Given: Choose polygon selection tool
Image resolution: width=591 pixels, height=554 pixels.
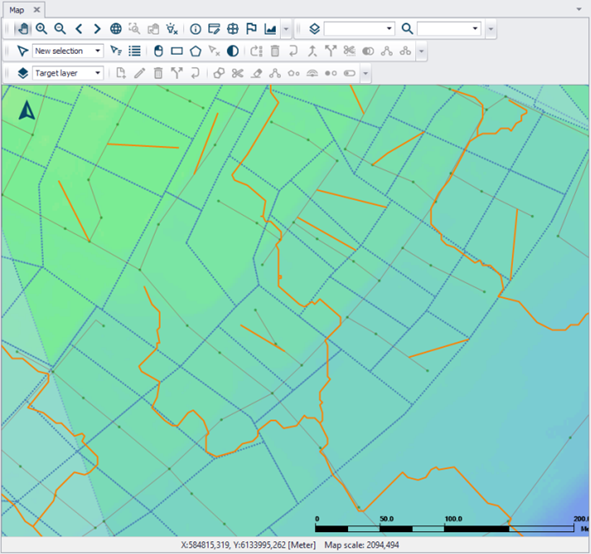Looking at the screenshot, I should 195,51.
